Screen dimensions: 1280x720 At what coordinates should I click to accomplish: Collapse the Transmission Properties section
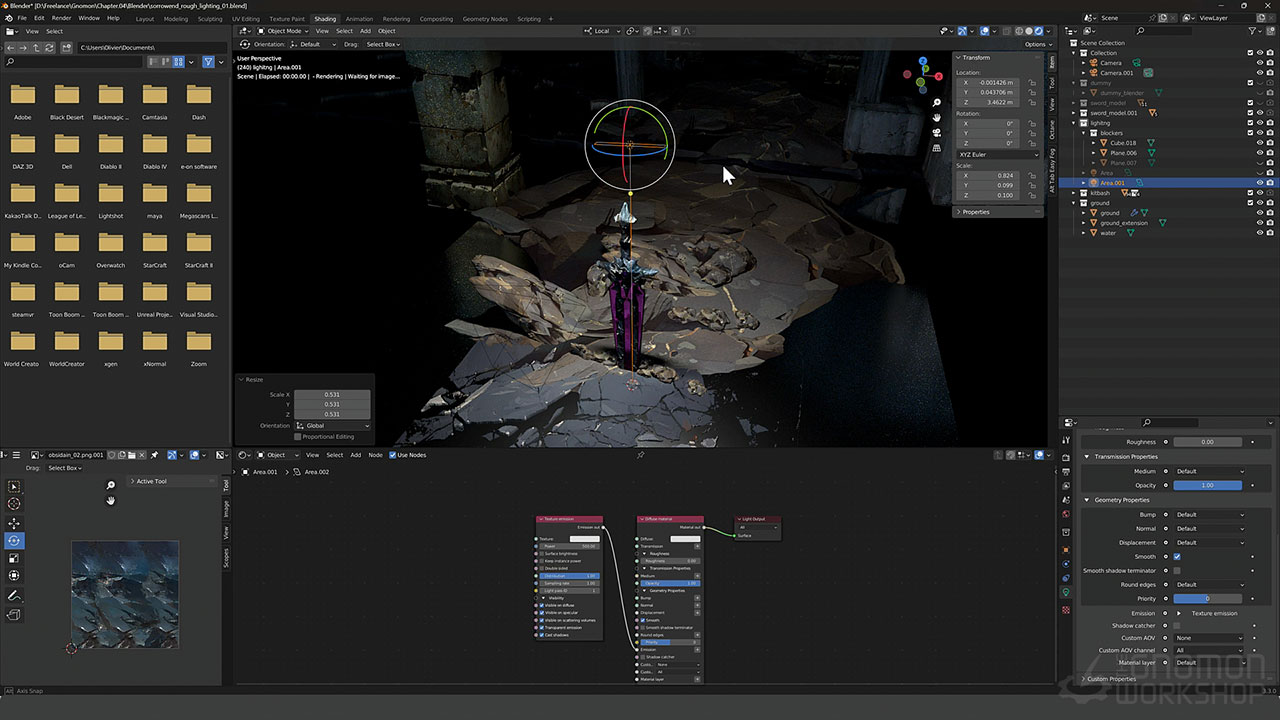[1088, 457]
